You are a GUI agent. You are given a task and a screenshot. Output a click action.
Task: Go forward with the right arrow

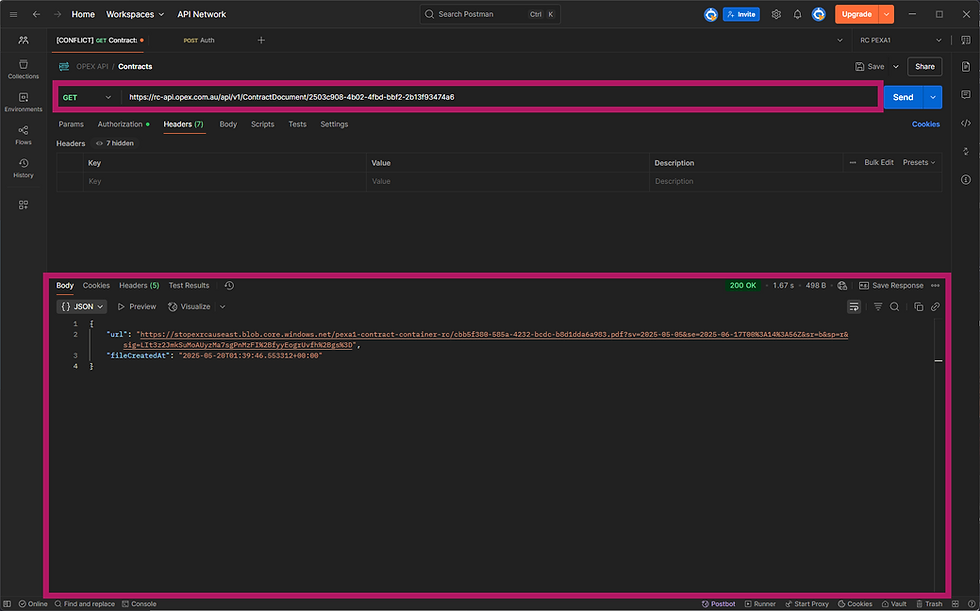point(58,14)
